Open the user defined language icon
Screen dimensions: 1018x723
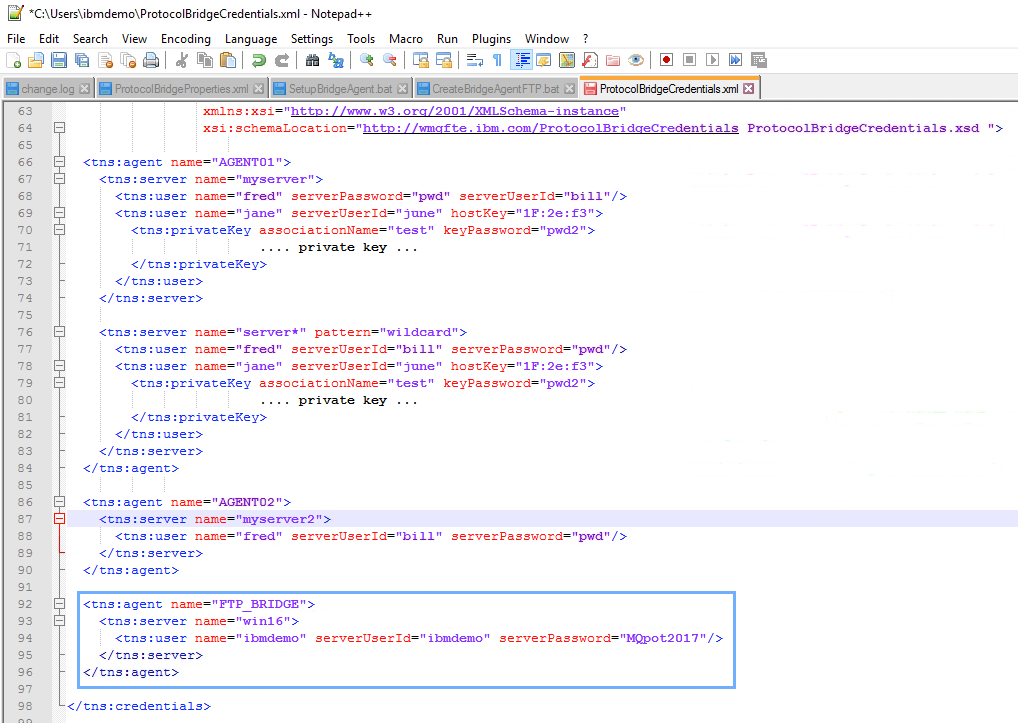click(543, 60)
